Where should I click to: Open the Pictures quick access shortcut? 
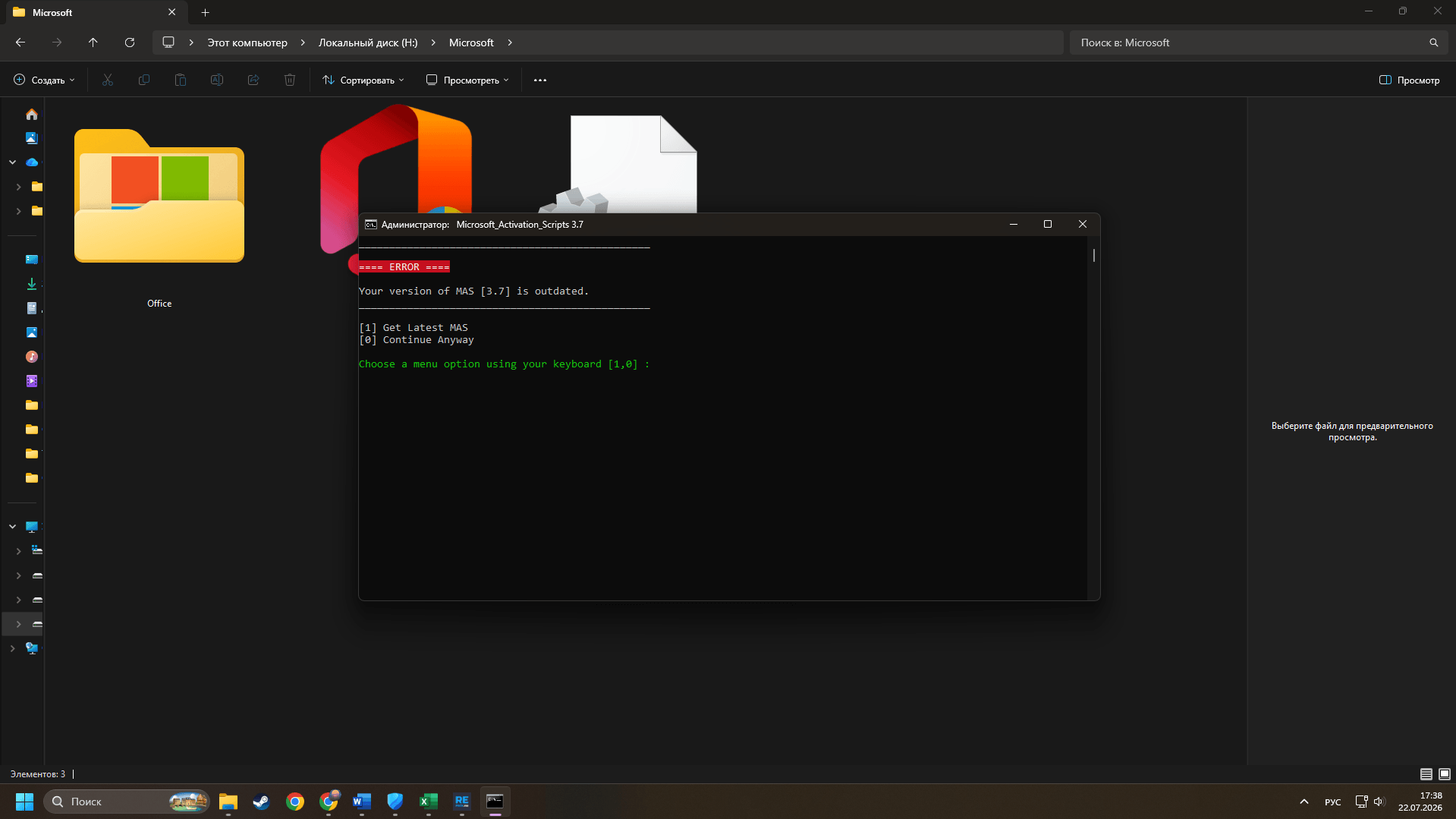click(x=31, y=332)
